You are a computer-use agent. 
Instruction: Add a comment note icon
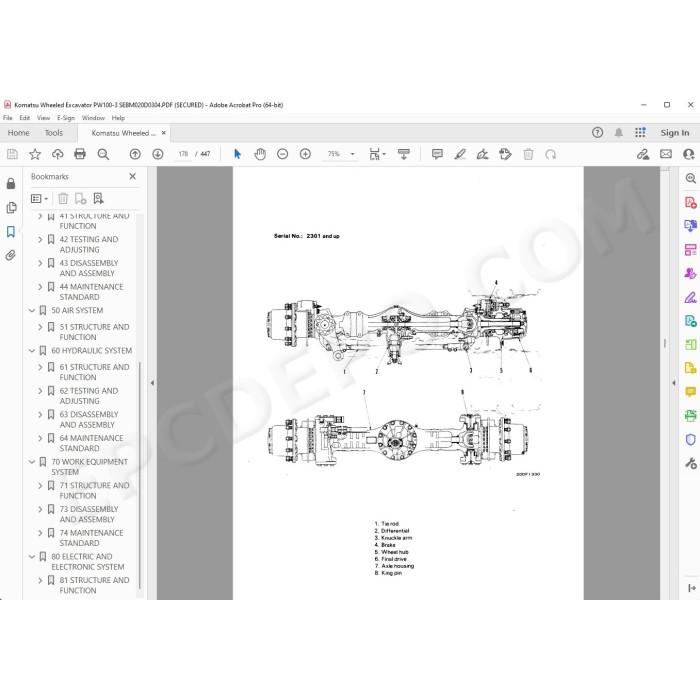(437, 154)
